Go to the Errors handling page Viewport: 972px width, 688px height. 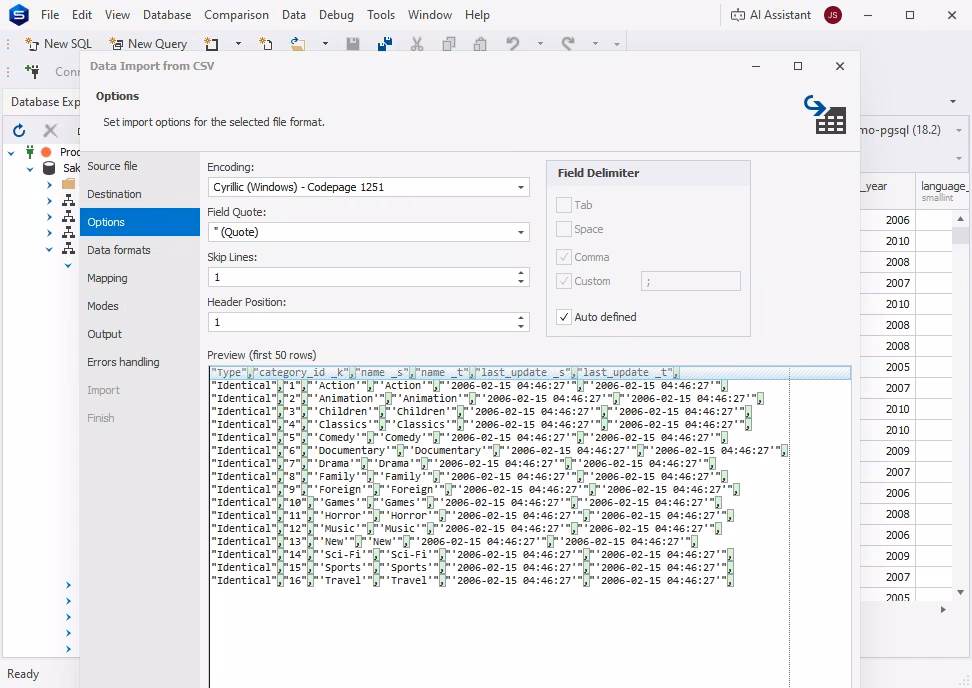pos(139,362)
